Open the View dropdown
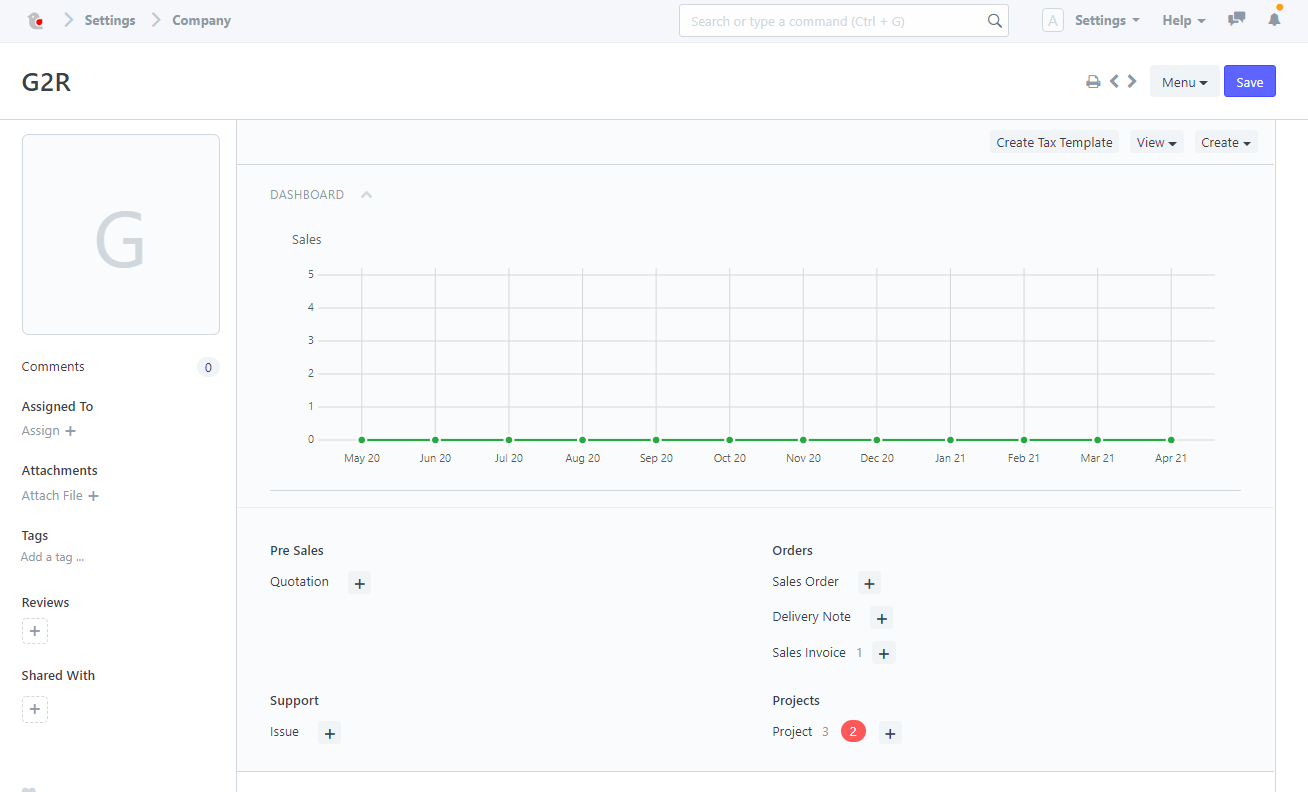This screenshot has height=792, width=1308. [1157, 142]
